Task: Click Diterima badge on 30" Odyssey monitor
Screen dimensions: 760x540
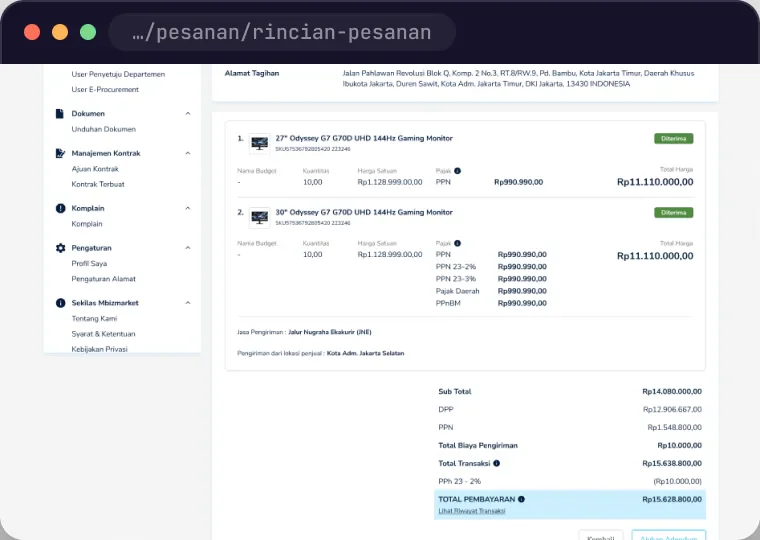Action: point(674,213)
